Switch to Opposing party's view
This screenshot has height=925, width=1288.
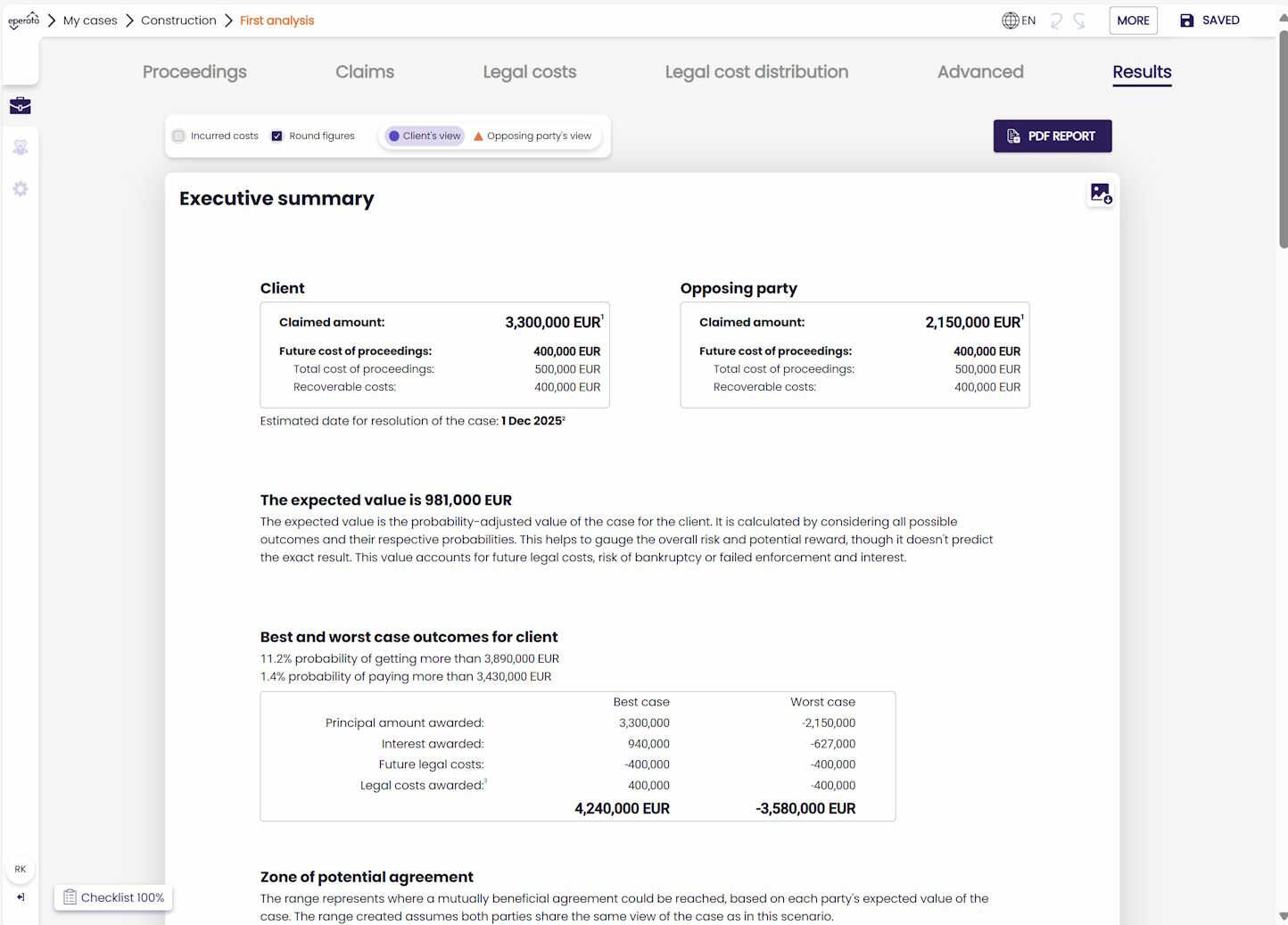(533, 136)
